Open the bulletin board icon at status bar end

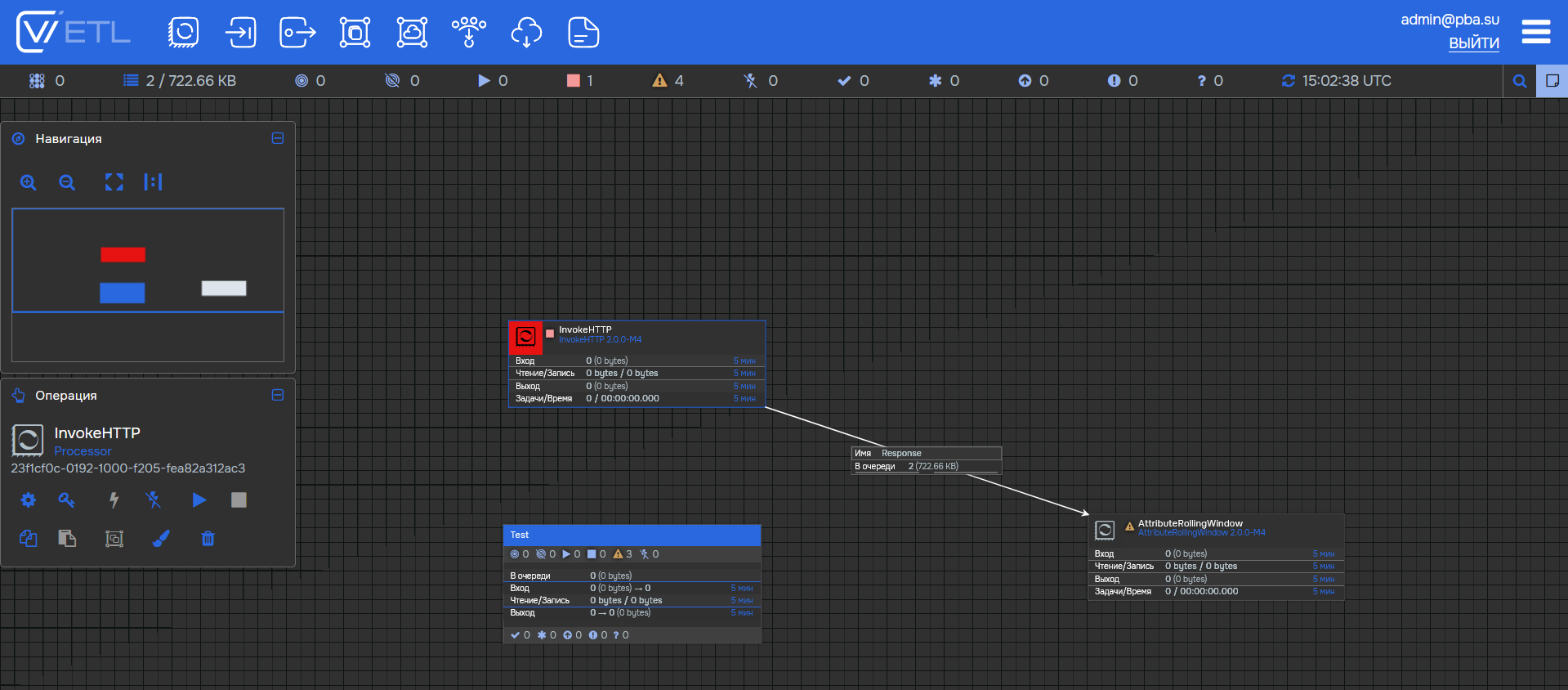1552,81
